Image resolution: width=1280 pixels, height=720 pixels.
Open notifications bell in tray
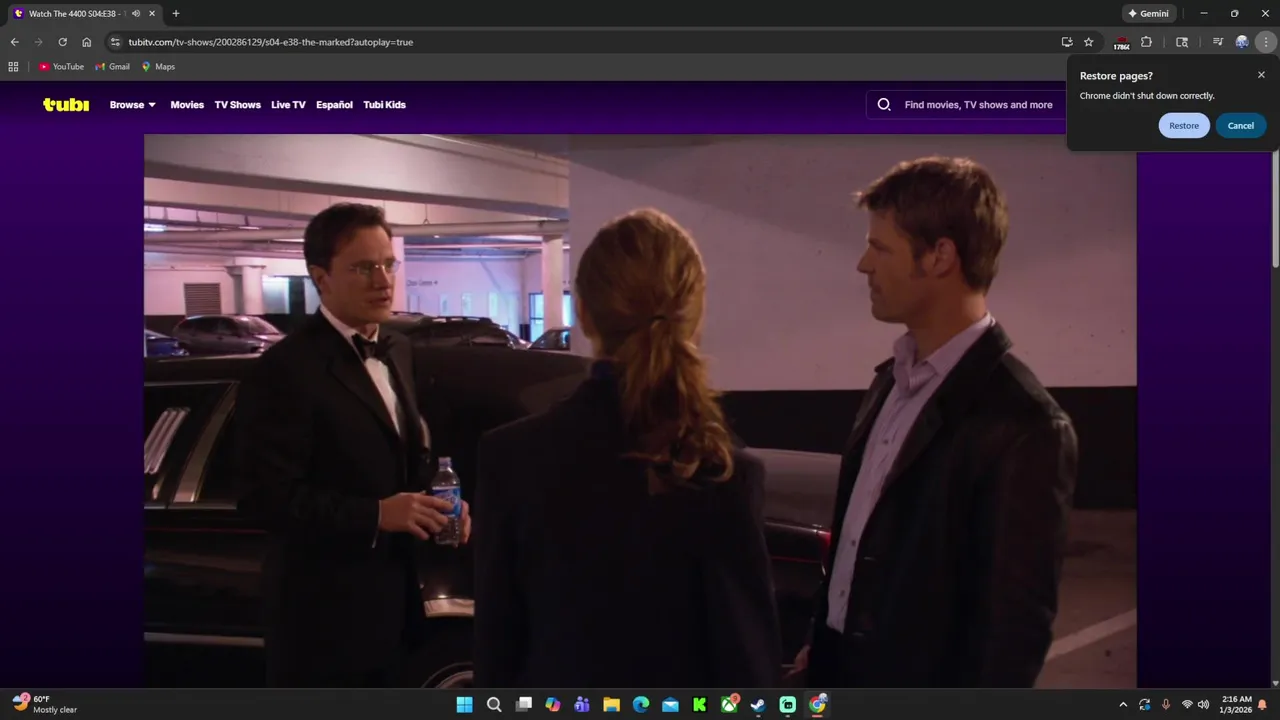1262,705
